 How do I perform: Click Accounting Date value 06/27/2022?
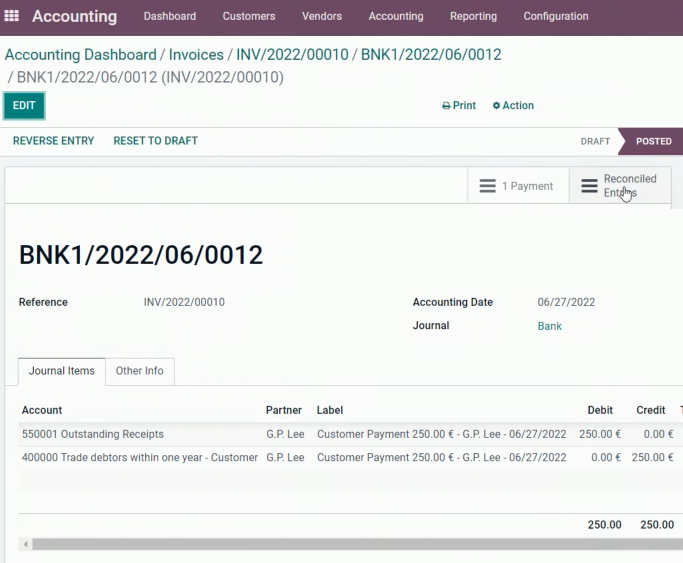566,302
